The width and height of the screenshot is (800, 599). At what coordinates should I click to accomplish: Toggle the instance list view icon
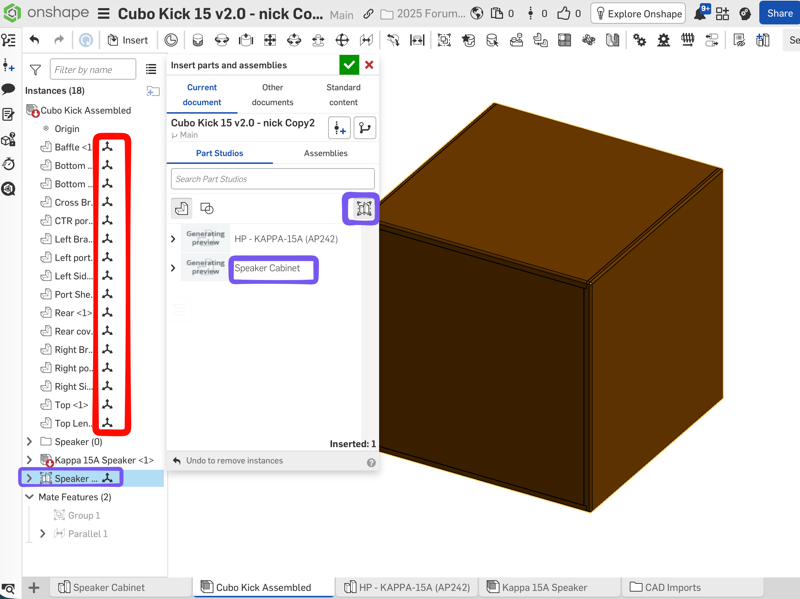click(151, 69)
